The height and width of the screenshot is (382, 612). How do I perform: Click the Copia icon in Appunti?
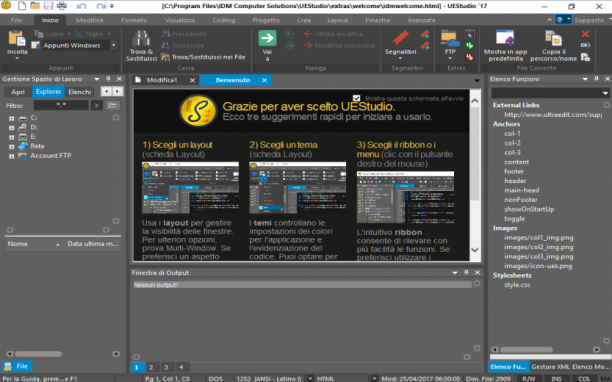(39, 34)
